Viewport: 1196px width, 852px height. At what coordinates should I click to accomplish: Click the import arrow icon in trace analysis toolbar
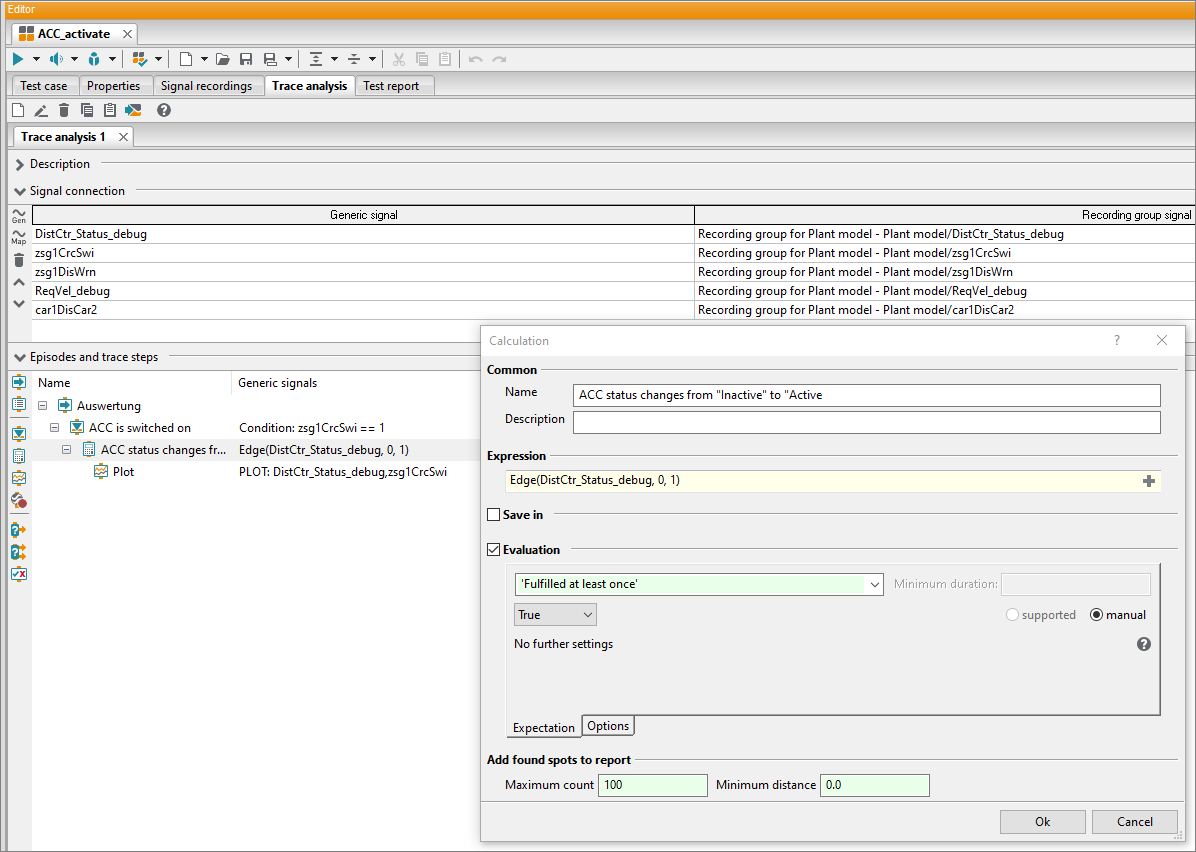(x=133, y=111)
